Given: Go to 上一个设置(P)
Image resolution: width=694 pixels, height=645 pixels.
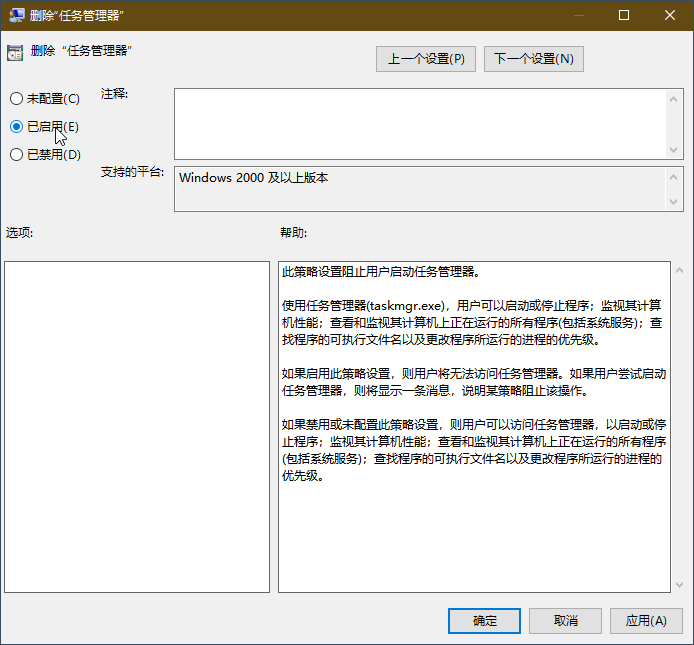Looking at the screenshot, I should tap(426, 59).
